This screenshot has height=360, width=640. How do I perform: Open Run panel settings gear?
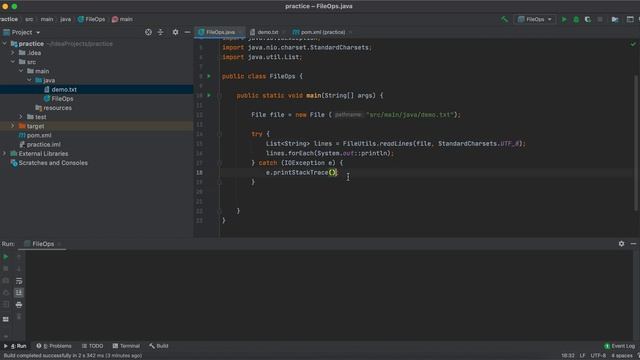tap(621, 244)
